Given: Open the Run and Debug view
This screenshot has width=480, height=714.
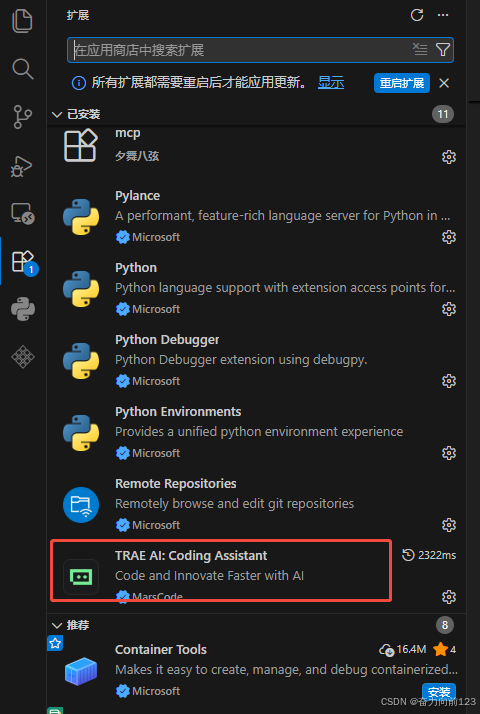Looking at the screenshot, I should [22, 166].
